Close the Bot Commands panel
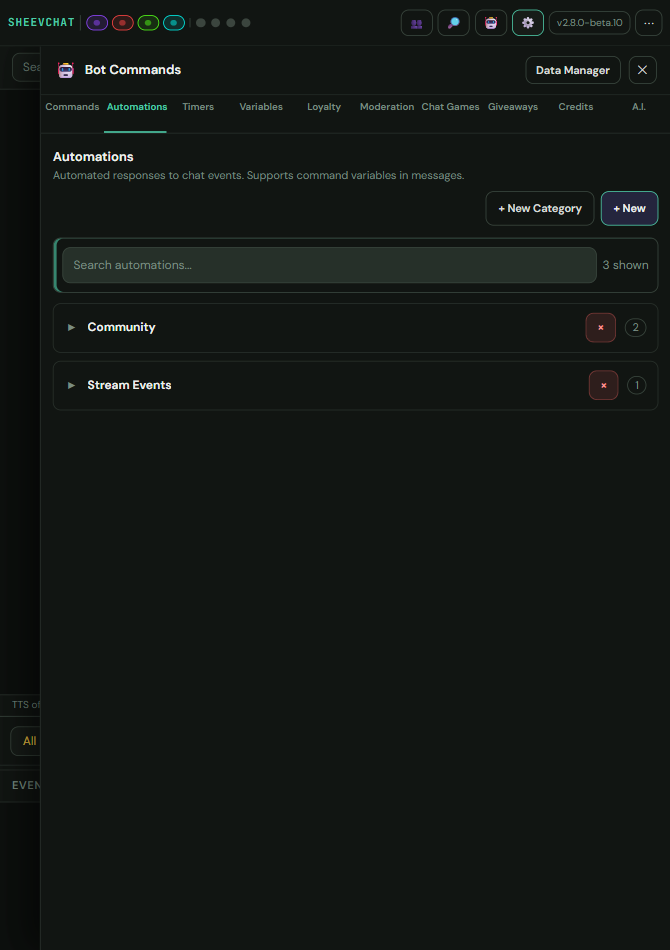The image size is (670, 950). pyautogui.click(x=643, y=70)
